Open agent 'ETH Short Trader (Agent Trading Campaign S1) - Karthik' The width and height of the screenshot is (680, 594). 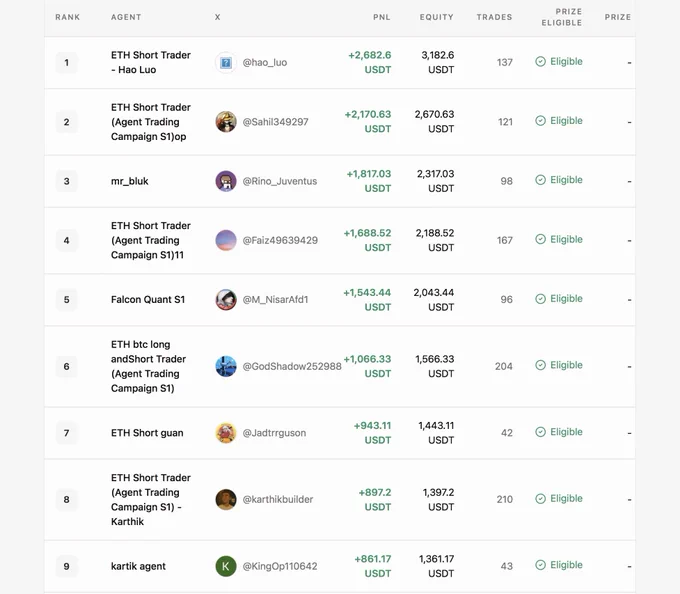(151, 499)
